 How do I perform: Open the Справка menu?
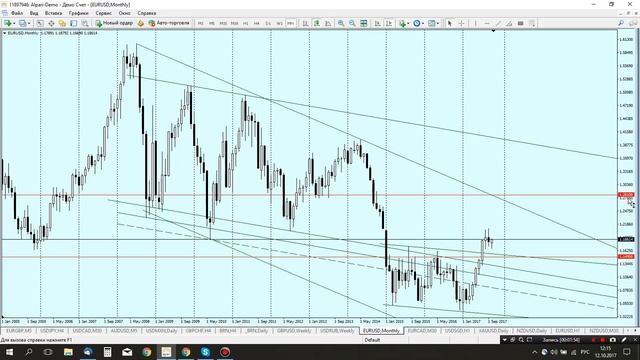(147, 13)
